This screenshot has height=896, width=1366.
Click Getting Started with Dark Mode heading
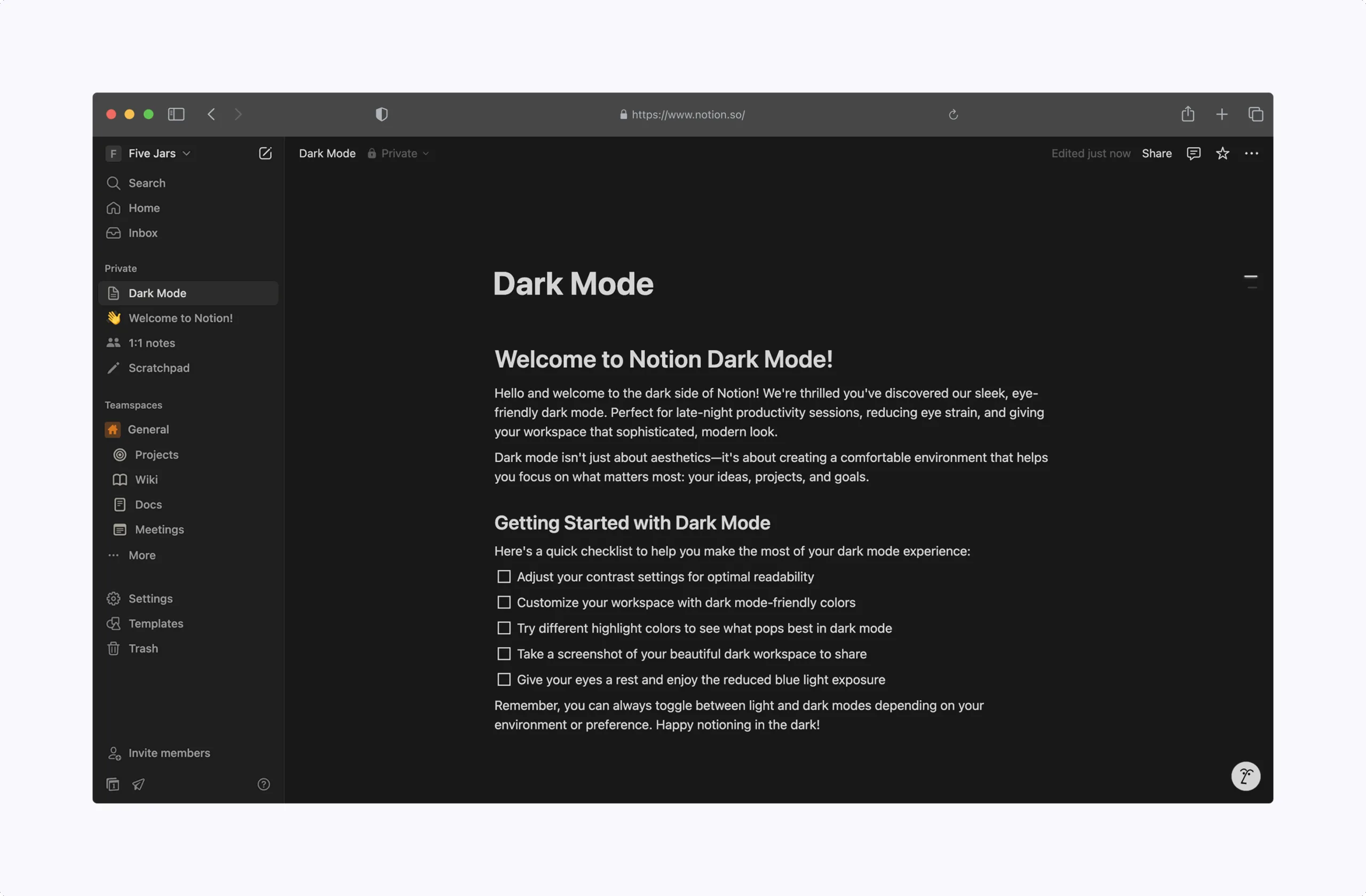click(x=632, y=523)
